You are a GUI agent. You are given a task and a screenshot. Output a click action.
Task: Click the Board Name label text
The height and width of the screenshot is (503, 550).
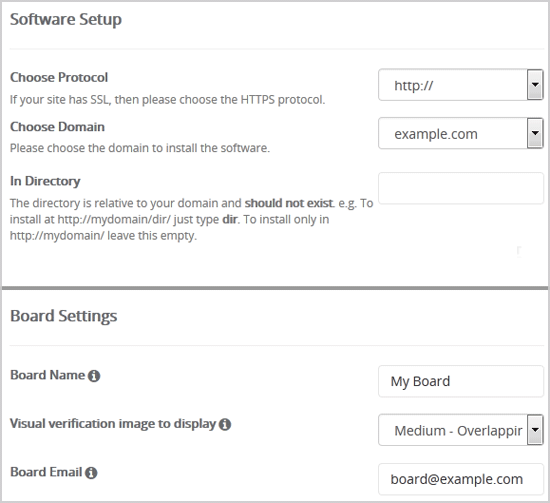tap(47, 375)
